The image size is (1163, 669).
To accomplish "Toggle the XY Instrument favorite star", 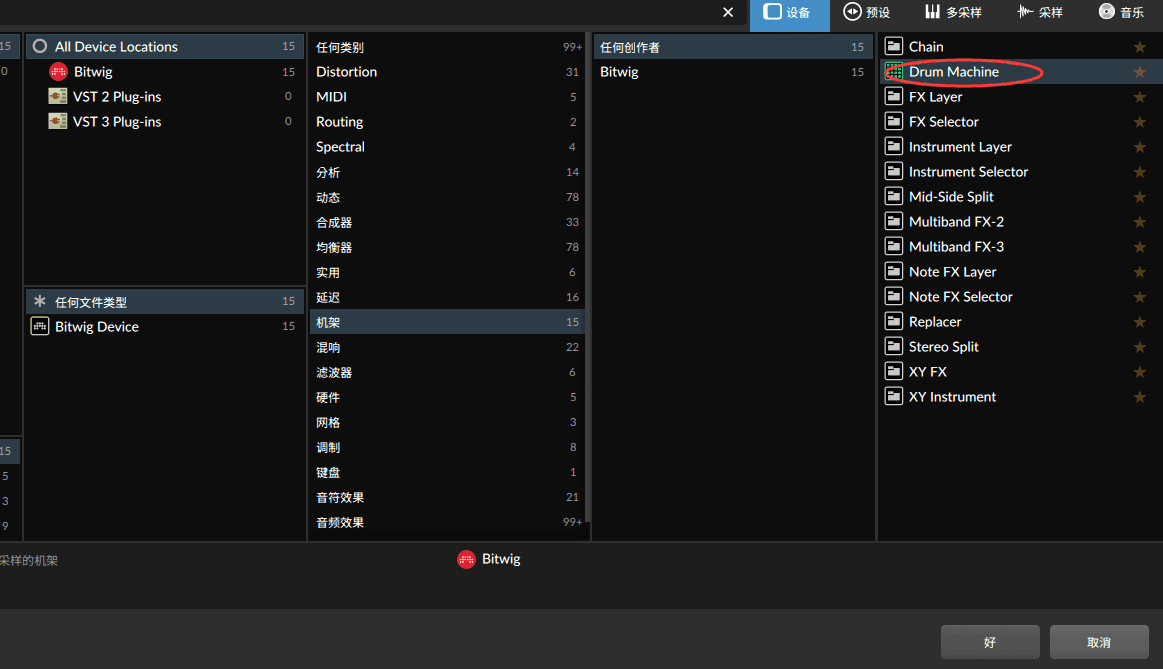I will pyautogui.click(x=1139, y=397).
